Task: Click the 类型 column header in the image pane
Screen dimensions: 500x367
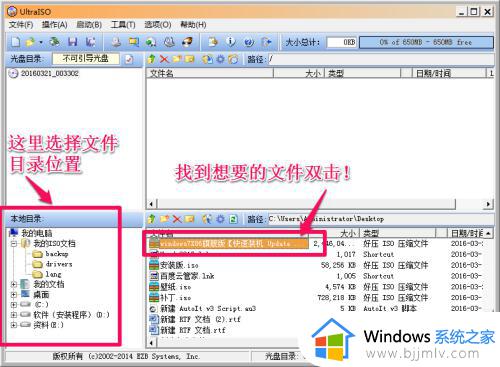Action: point(362,73)
